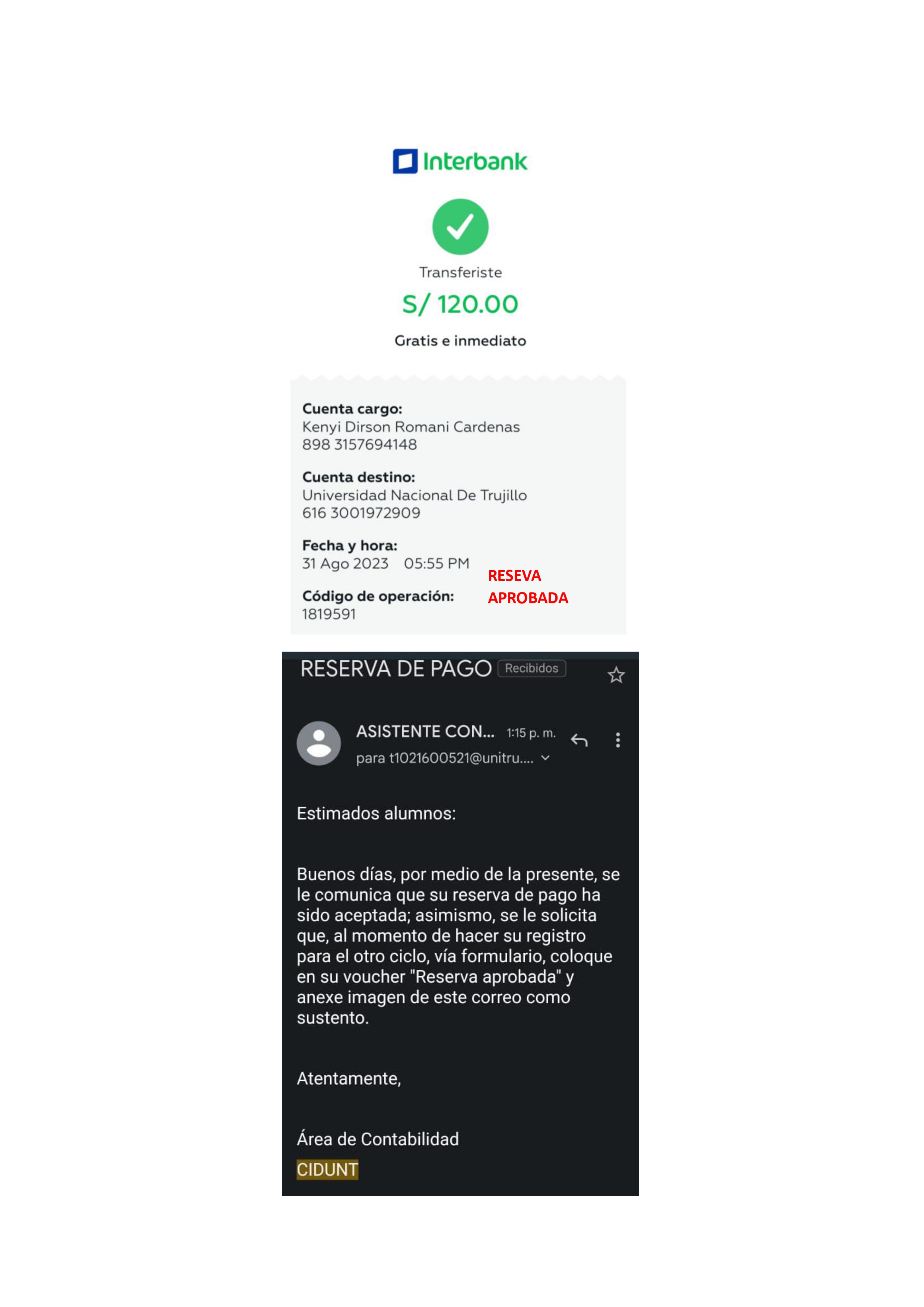Star the RESERVA DE PAGO email
This screenshot has height=1307, width=924.
616,675
